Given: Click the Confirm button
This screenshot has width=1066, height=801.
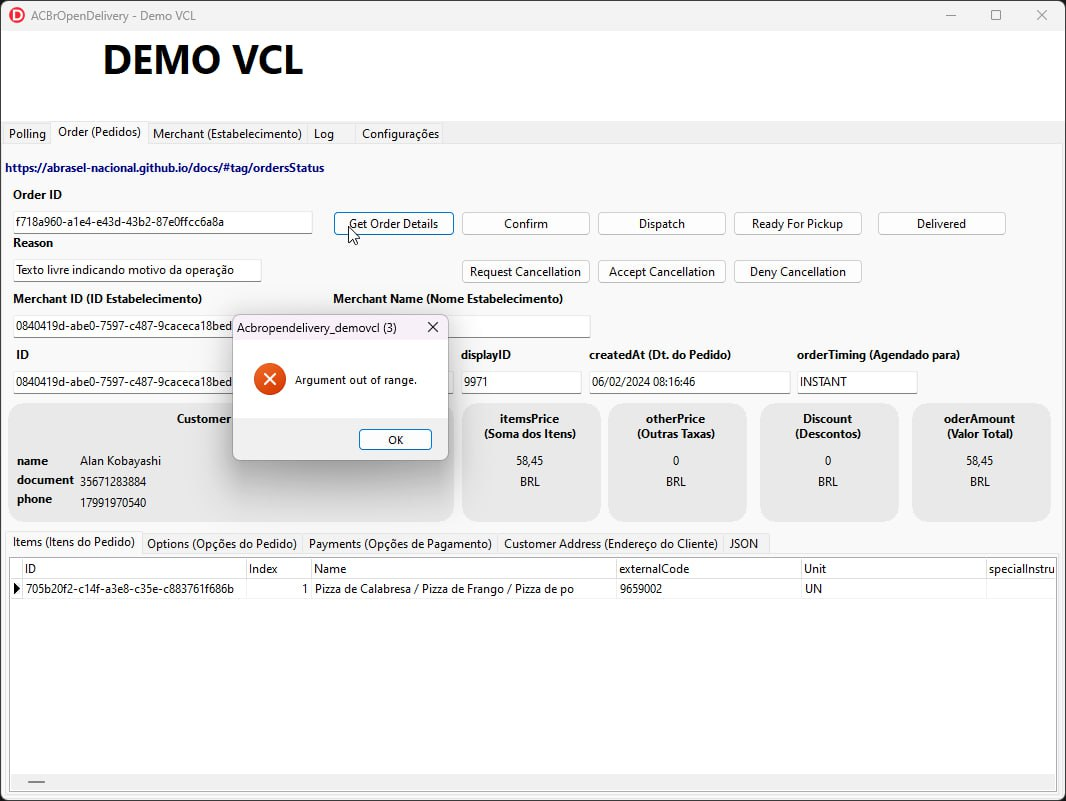Looking at the screenshot, I should [526, 224].
